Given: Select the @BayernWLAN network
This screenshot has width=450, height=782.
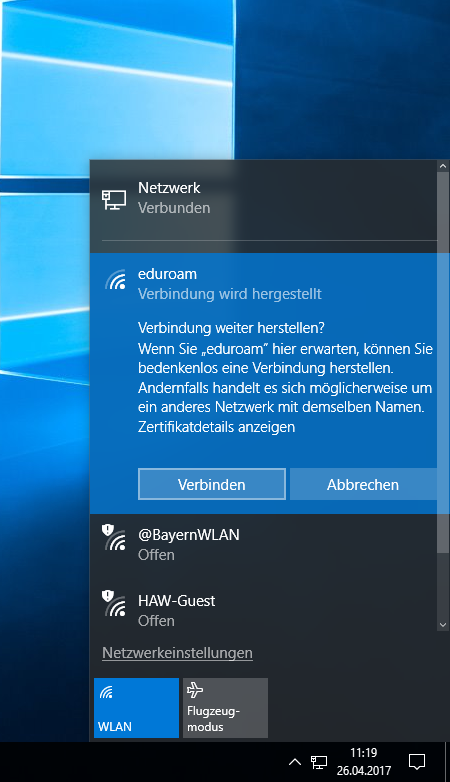Looking at the screenshot, I should (x=263, y=545).
